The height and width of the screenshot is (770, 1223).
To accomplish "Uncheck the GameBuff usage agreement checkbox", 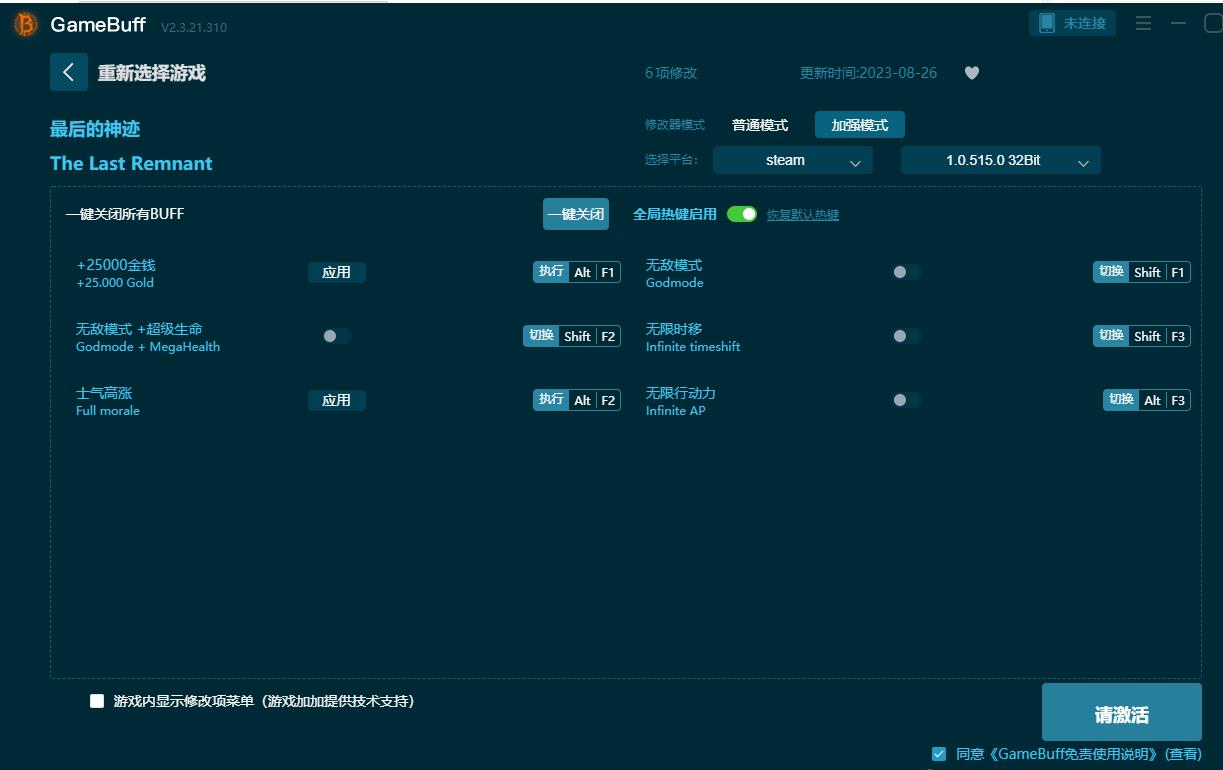I will click(x=939, y=754).
